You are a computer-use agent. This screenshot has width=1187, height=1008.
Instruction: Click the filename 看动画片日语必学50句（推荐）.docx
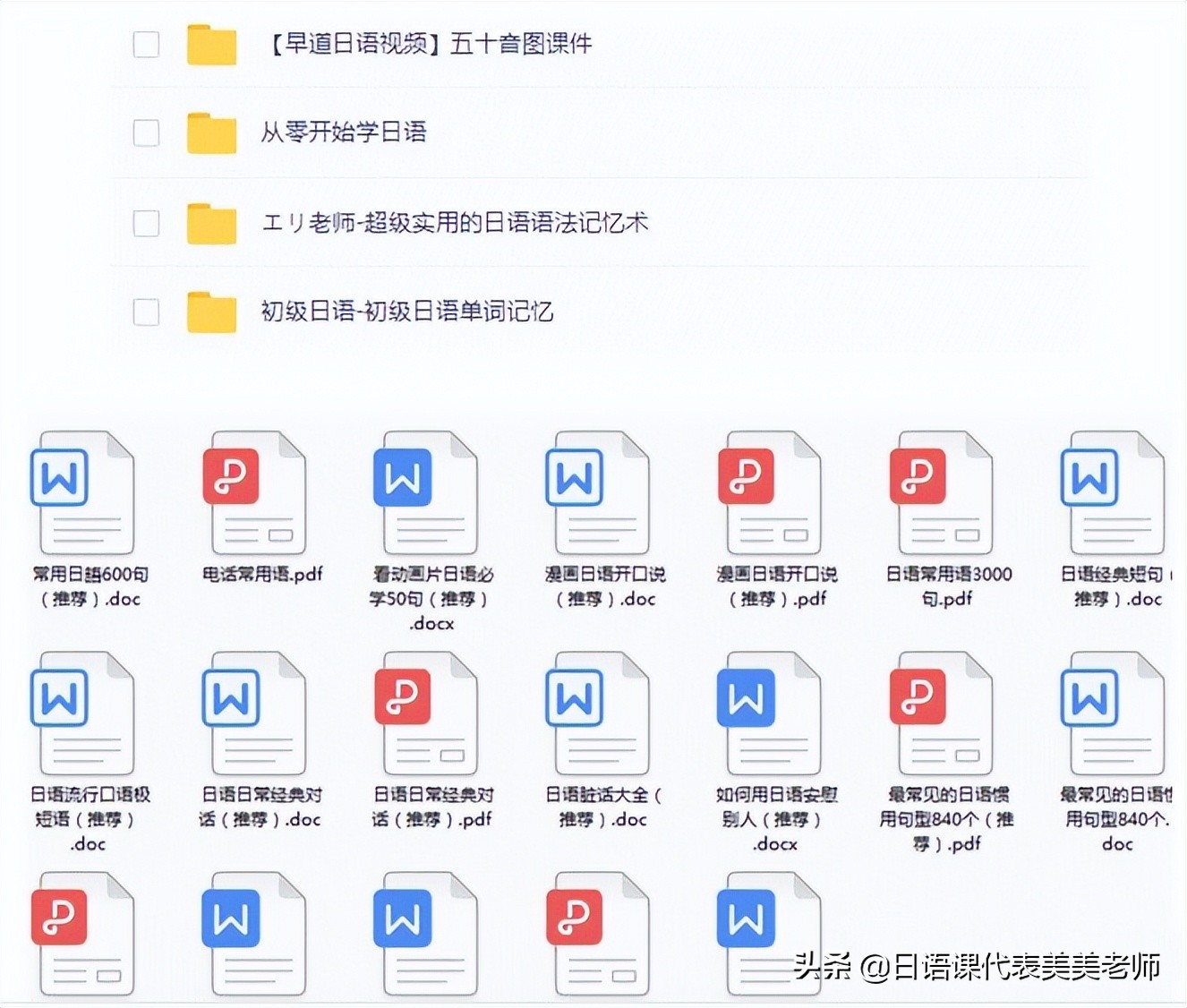coord(430,599)
